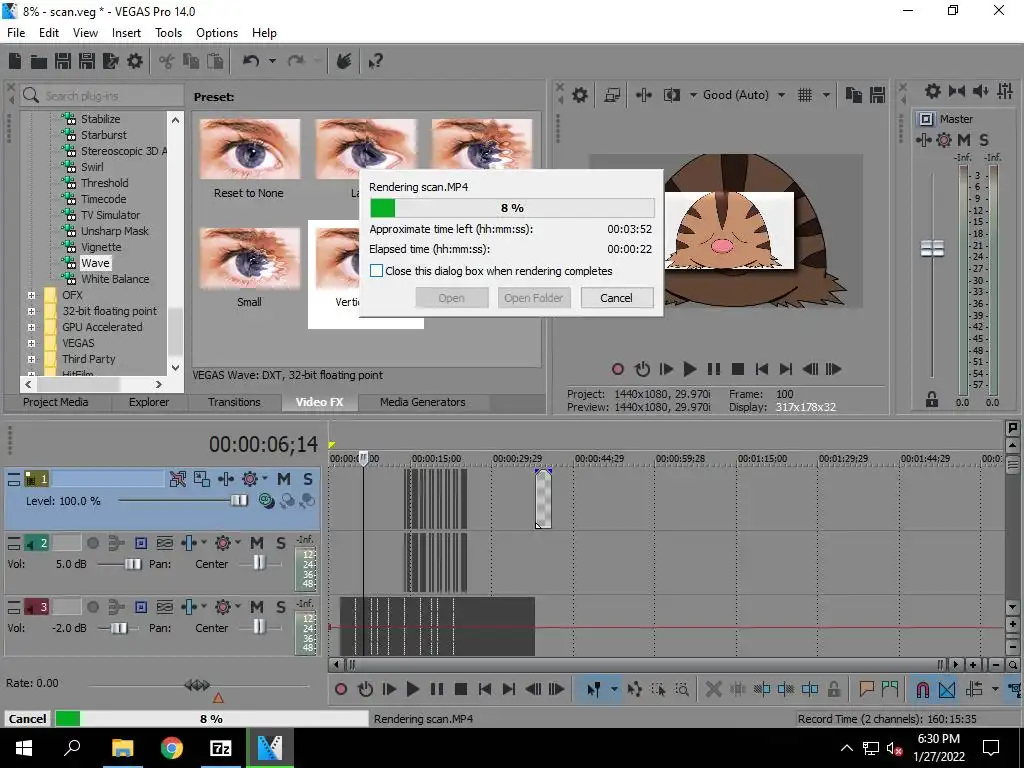Save snapshot to file icon in preview
1024x768 pixels.
click(x=878, y=95)
